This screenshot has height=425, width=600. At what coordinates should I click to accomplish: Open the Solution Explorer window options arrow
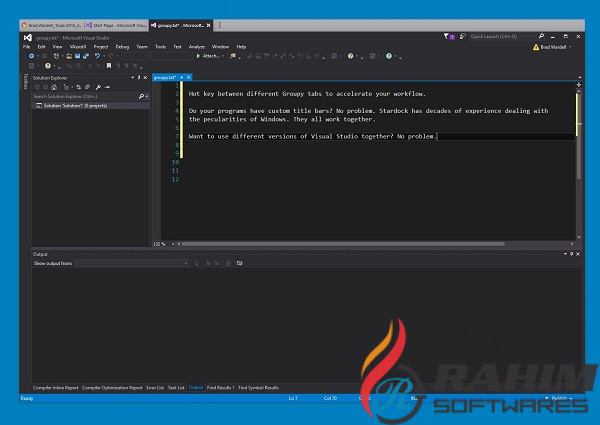(x=132, y=78)
